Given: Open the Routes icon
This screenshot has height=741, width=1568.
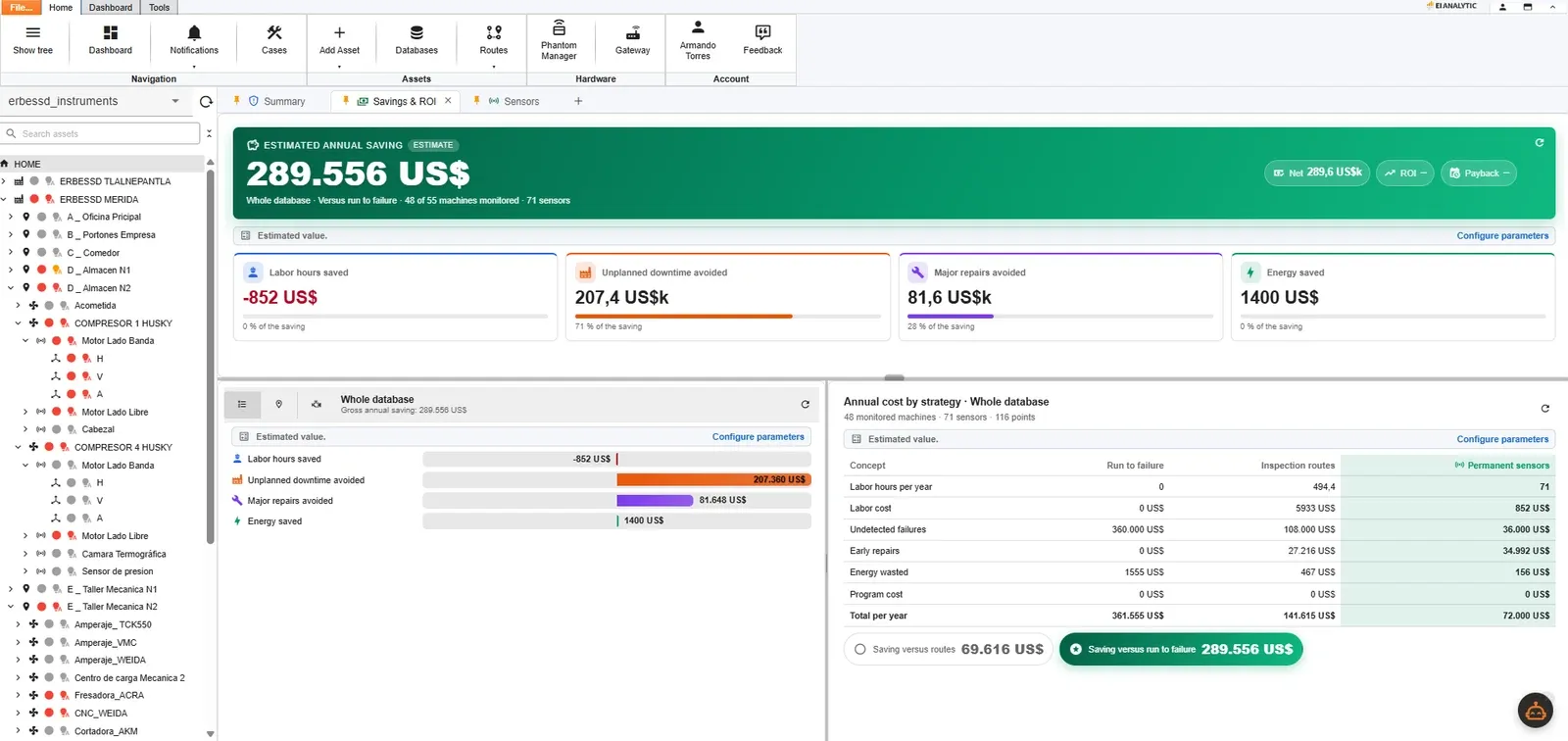Looking at the screenshot, I should pyautogui.click(x=494, y=39).
